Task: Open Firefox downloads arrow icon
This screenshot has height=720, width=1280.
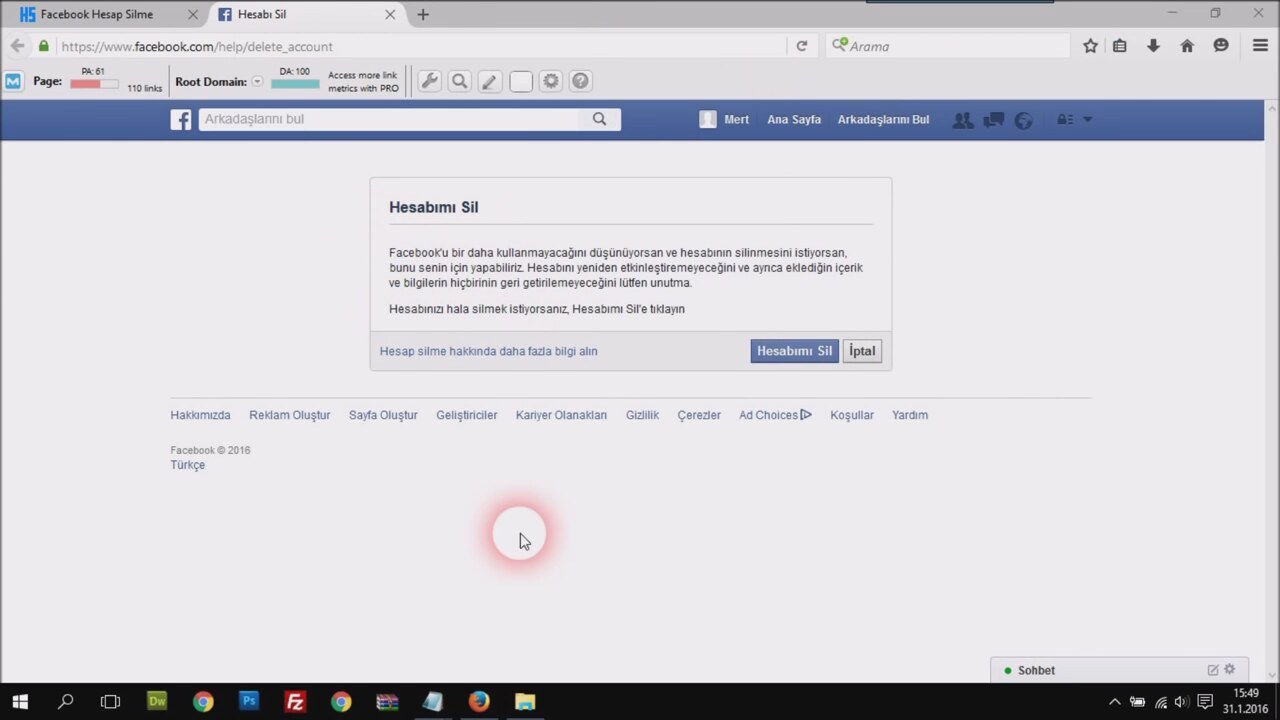Action: coord(1153,46)
